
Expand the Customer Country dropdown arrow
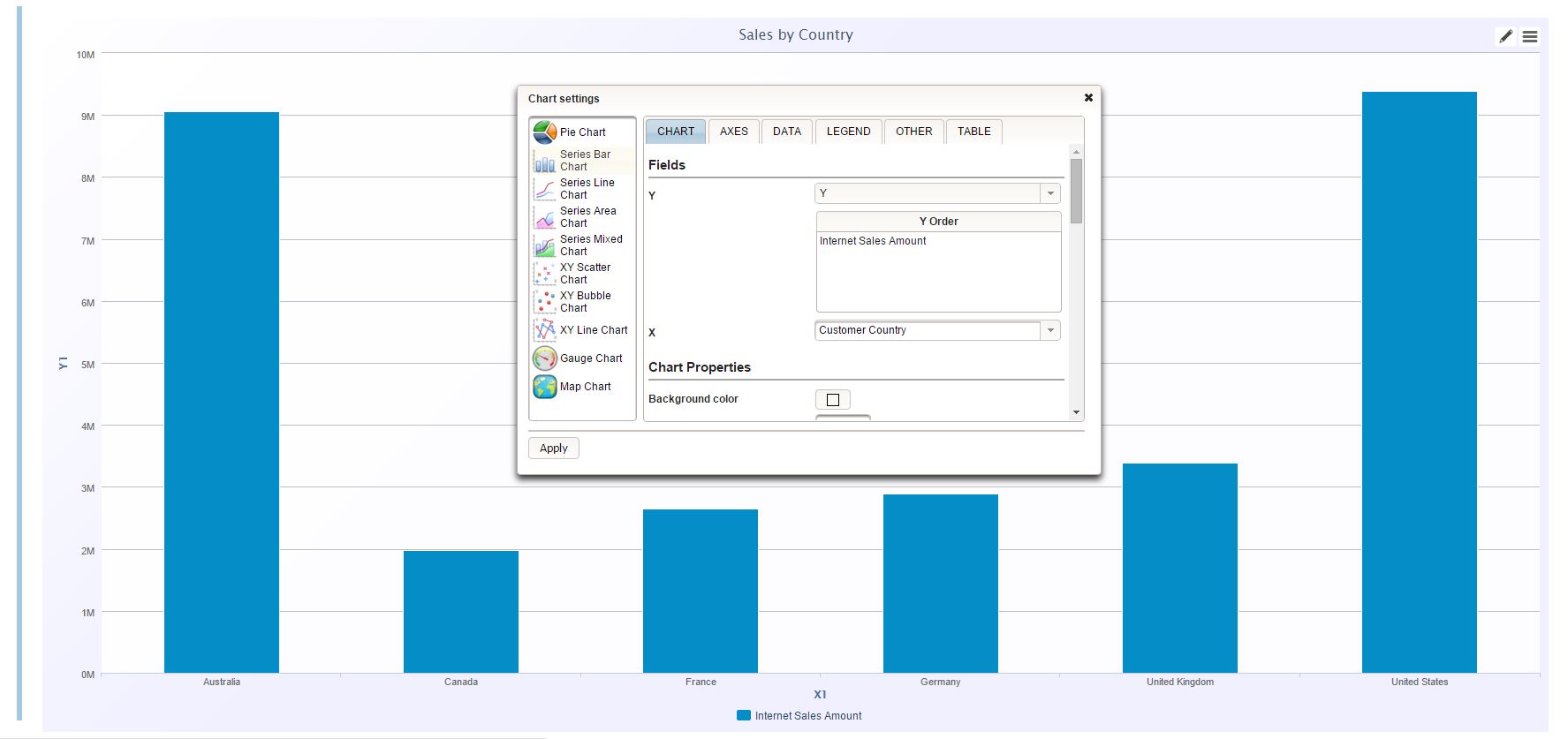tap(1050, 330)
